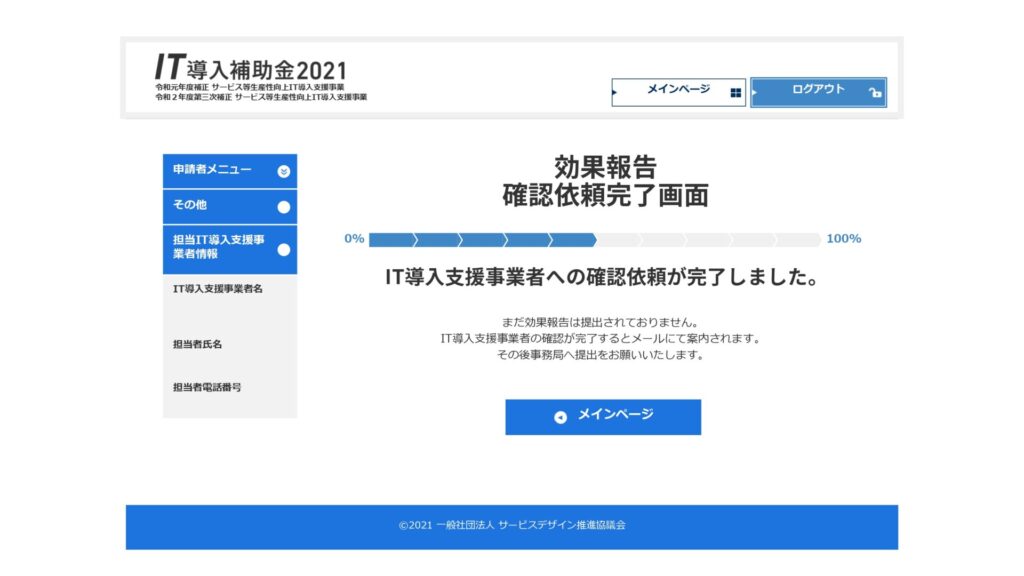Click the IT導入補助金2021 logo
1024x576 pixels.
[x=260, y=77]
